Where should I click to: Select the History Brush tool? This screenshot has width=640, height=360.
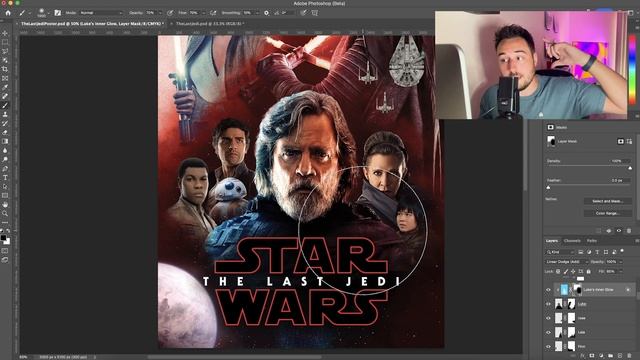5,123
